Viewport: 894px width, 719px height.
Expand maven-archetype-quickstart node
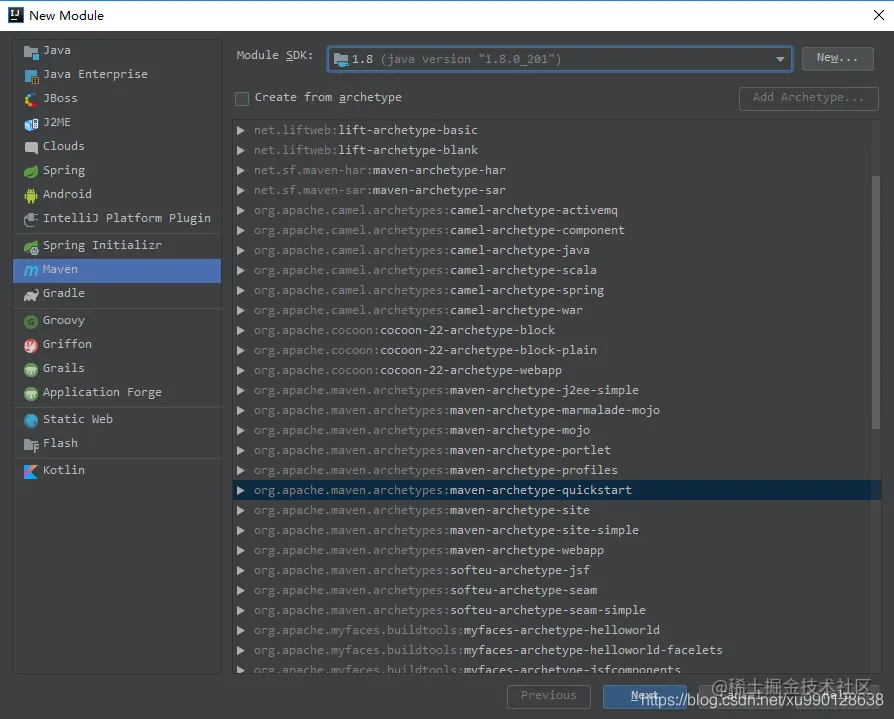[x=241, y=490]
